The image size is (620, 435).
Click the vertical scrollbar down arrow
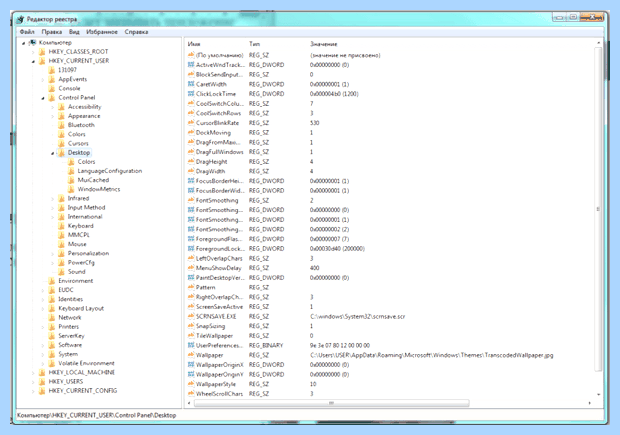(x=598, y=395)
